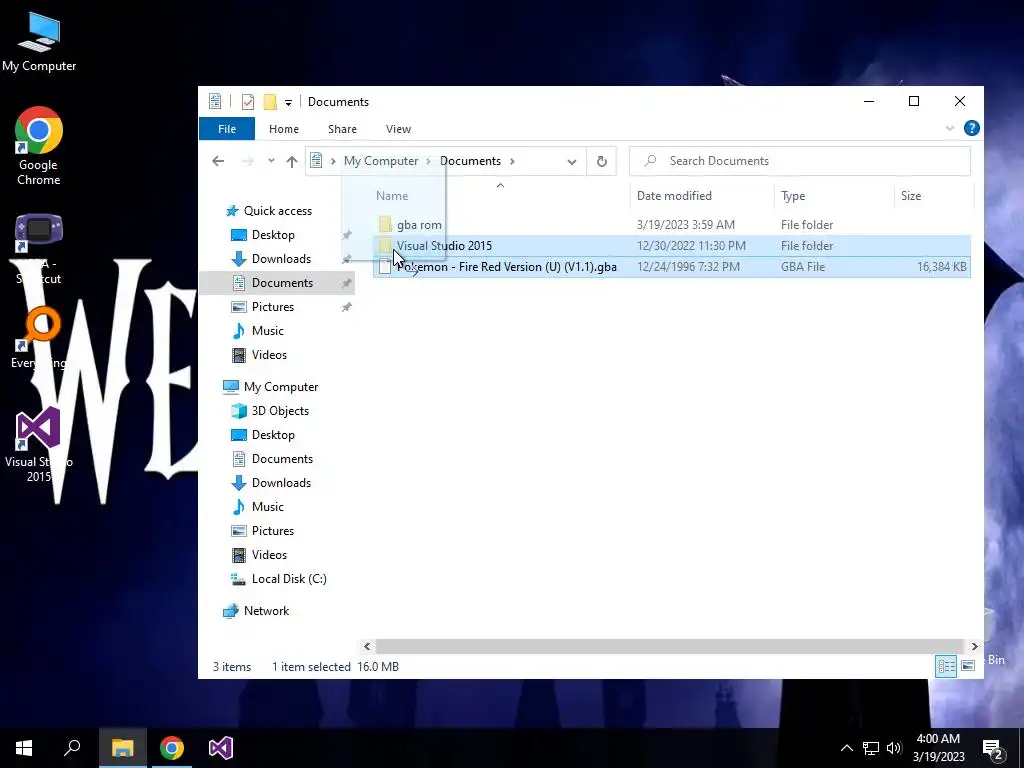Viewport: 1024px width, 768px height.
Task: Expand the chevron after Documents in the address bar
Action: coord(512,161)
